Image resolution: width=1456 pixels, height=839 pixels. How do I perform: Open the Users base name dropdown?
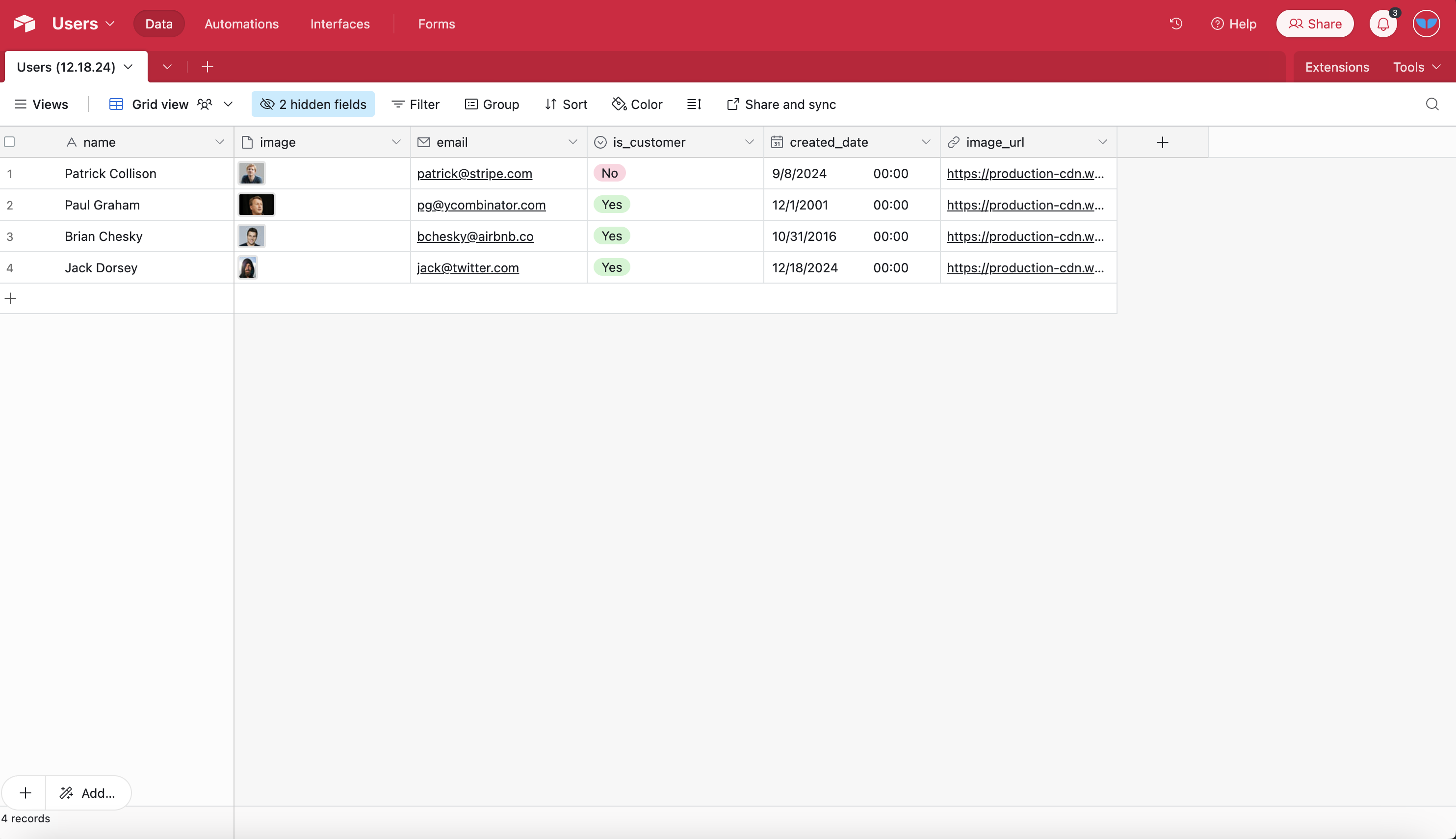pyautogui.click(x=83, y=24)
